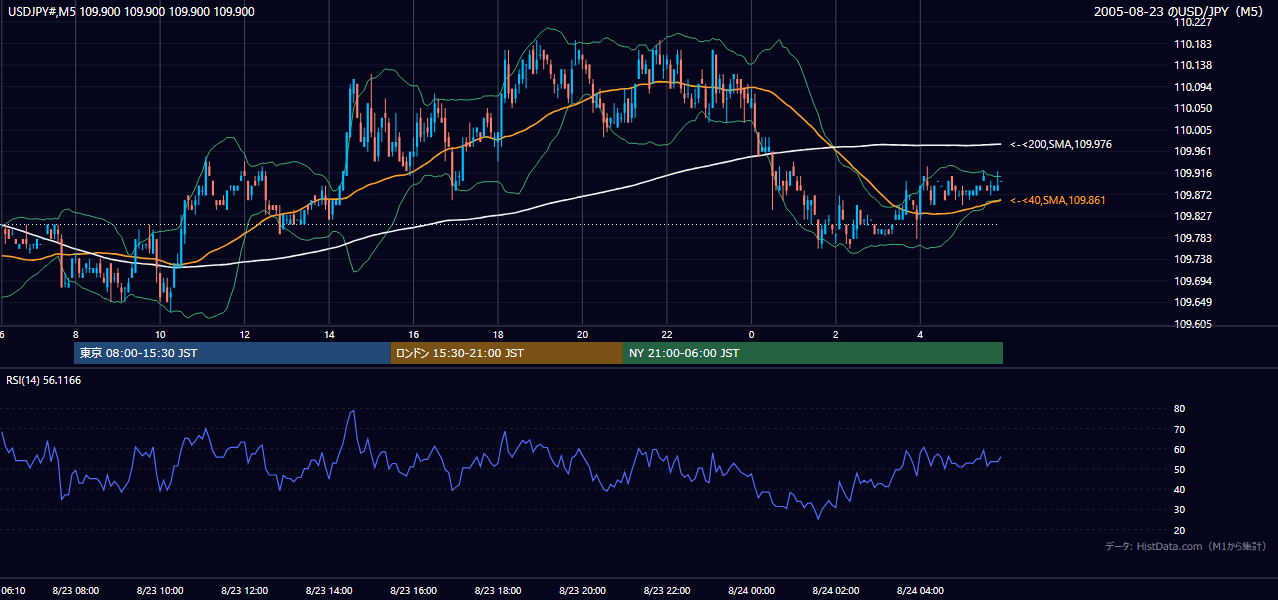
Task: Click price level 110.005 on the axis
Action: tap(1191, 130)
